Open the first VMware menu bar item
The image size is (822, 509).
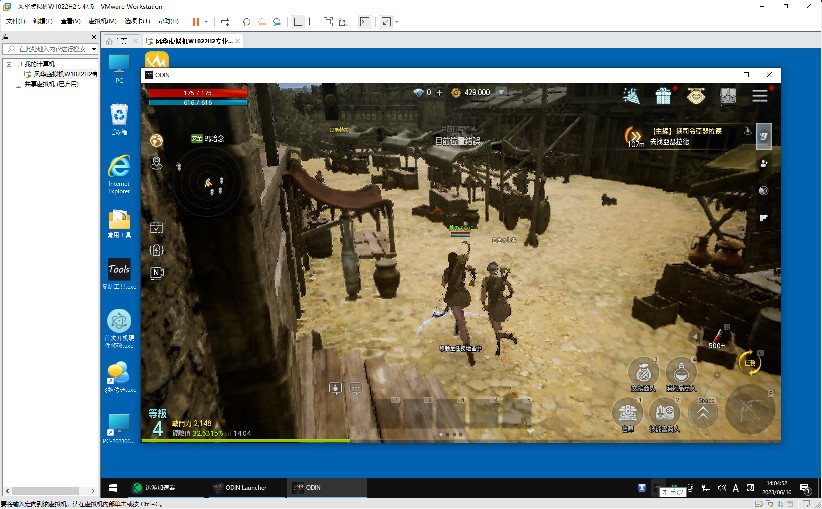point(15,21)
